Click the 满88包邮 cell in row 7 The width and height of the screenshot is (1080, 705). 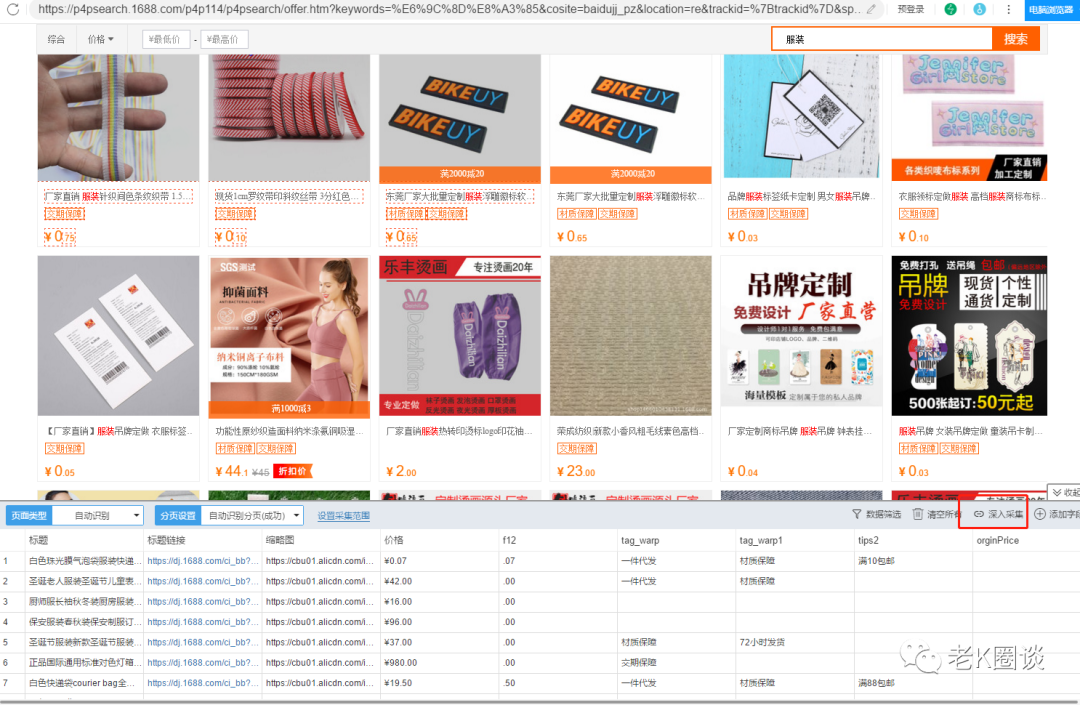pyautogui.click(x=876, y=683)
